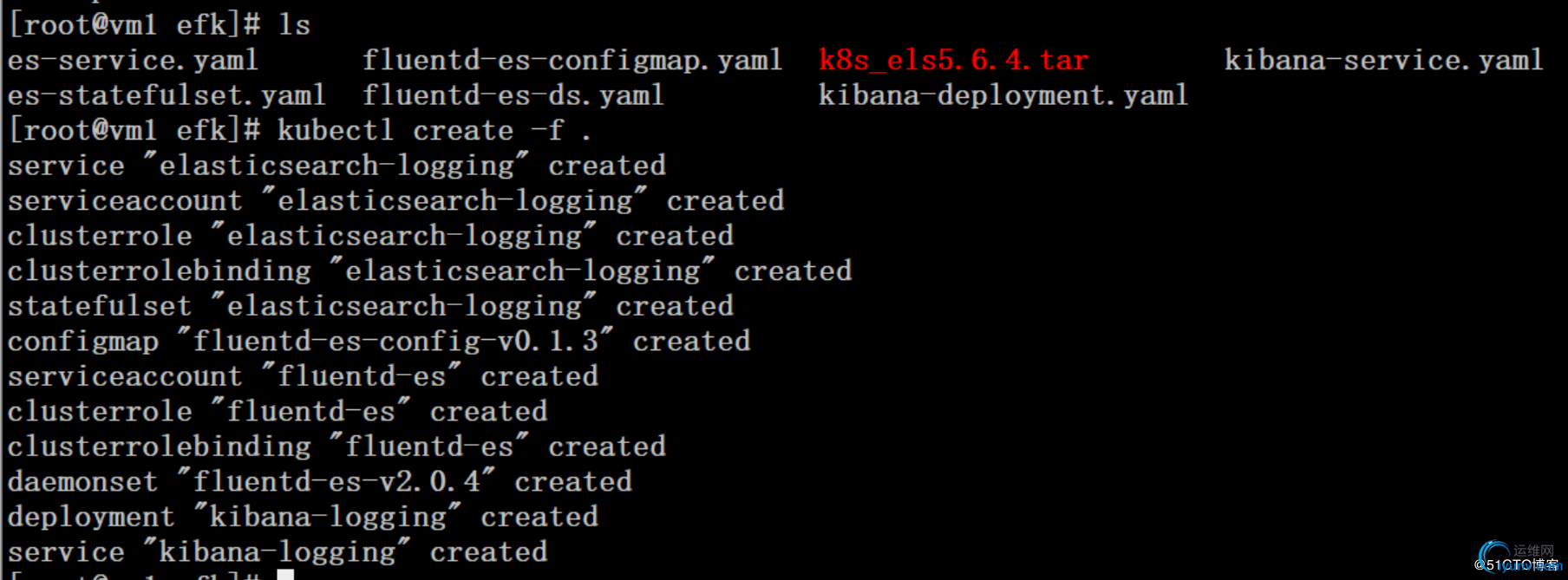The width and height of the screenshot is (1568, 580).
Task: Select the service "elasticsearch-logging" created line
Action: (336, 166)
